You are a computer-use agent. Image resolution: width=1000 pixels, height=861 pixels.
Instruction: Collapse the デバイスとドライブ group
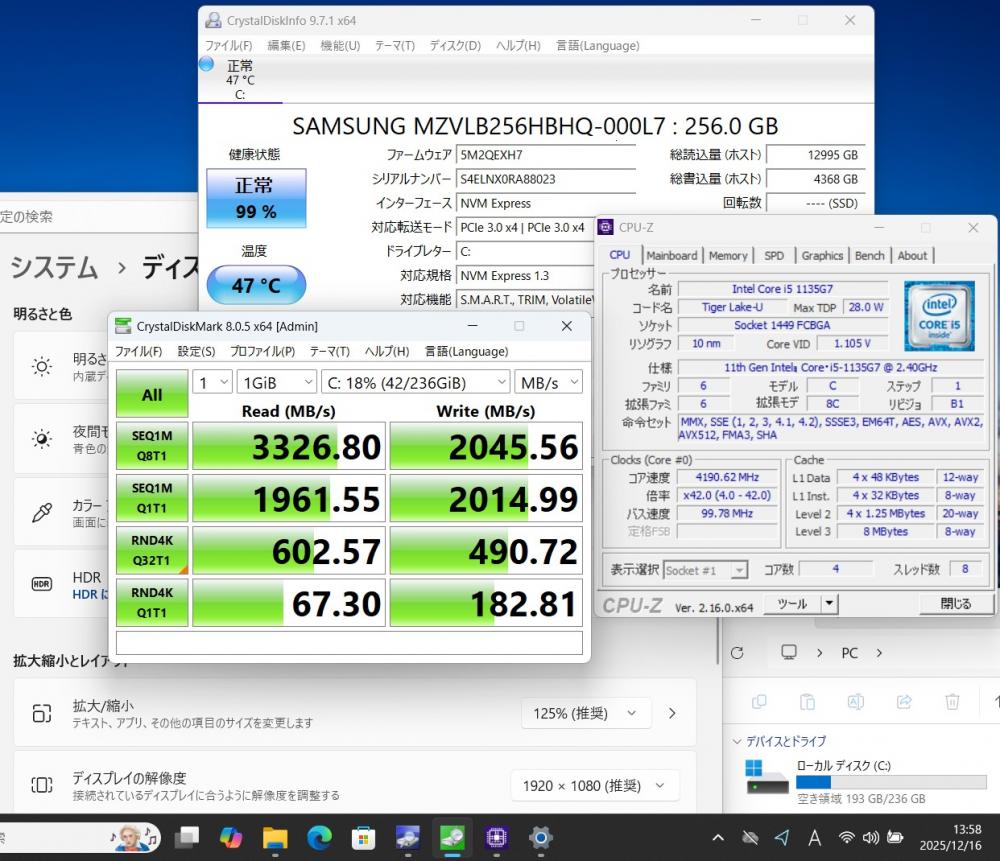(x=738, y=742)
